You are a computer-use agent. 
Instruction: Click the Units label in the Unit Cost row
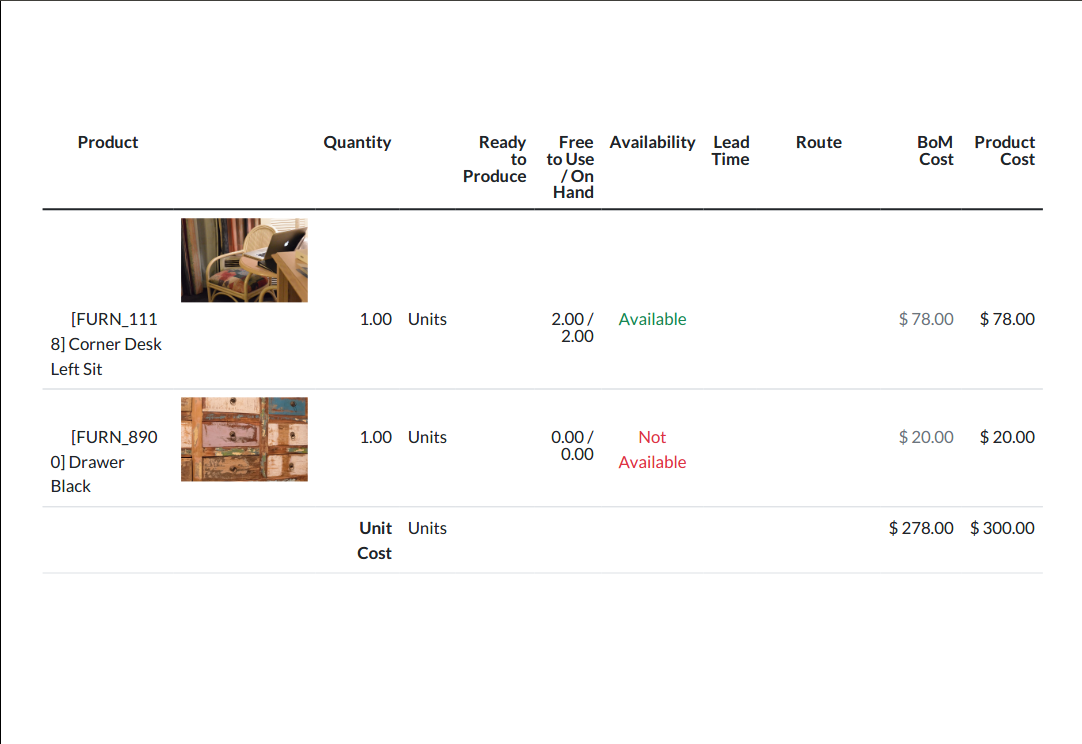(427, 528)
